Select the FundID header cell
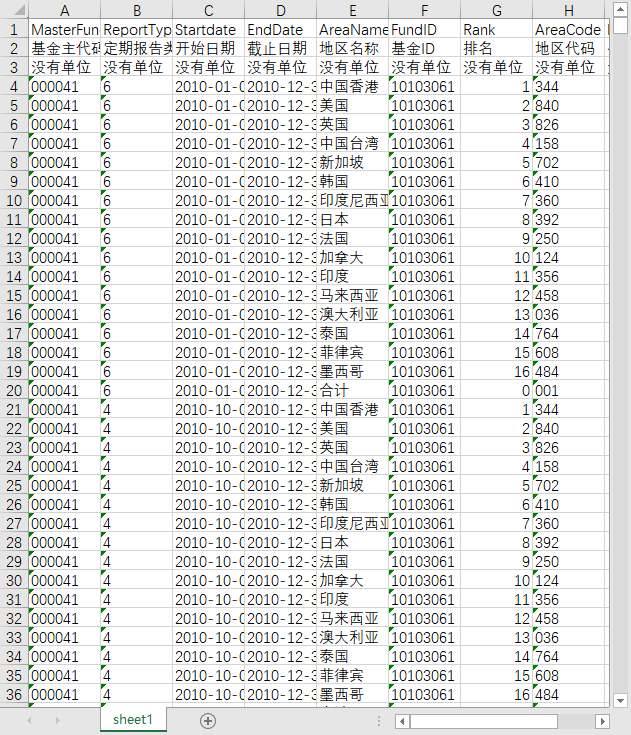 click(x=425, y=30)
